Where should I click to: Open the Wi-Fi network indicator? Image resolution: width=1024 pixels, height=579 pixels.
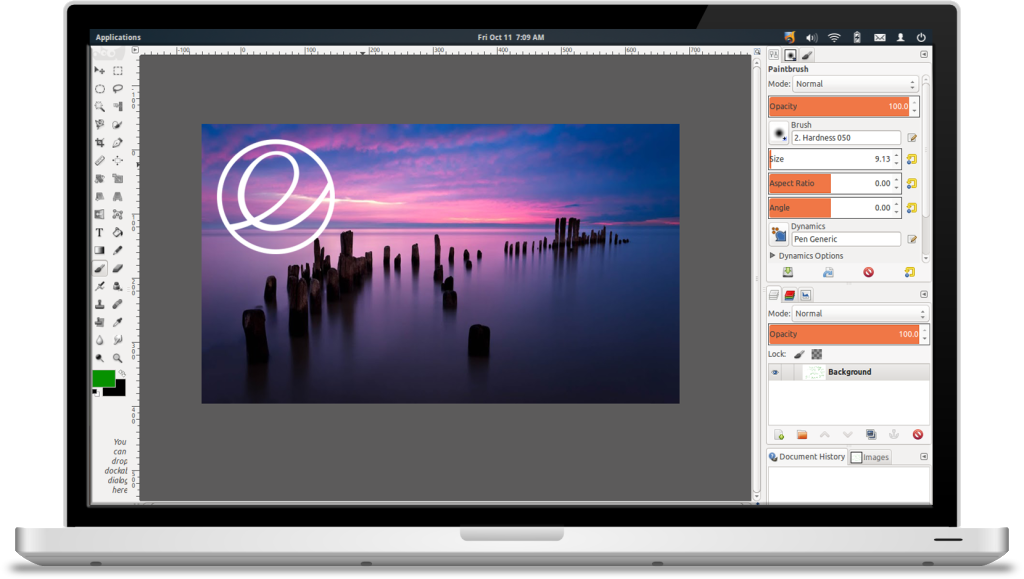834,37
